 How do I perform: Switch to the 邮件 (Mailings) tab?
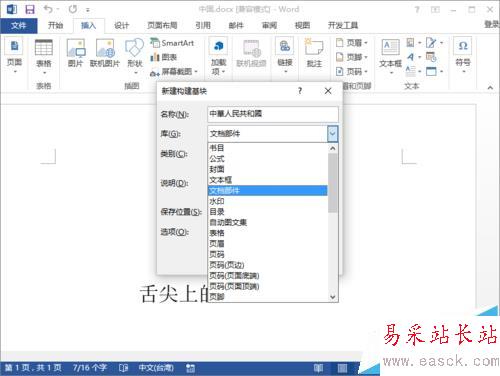pyautogui.click(x=236, y=25)
